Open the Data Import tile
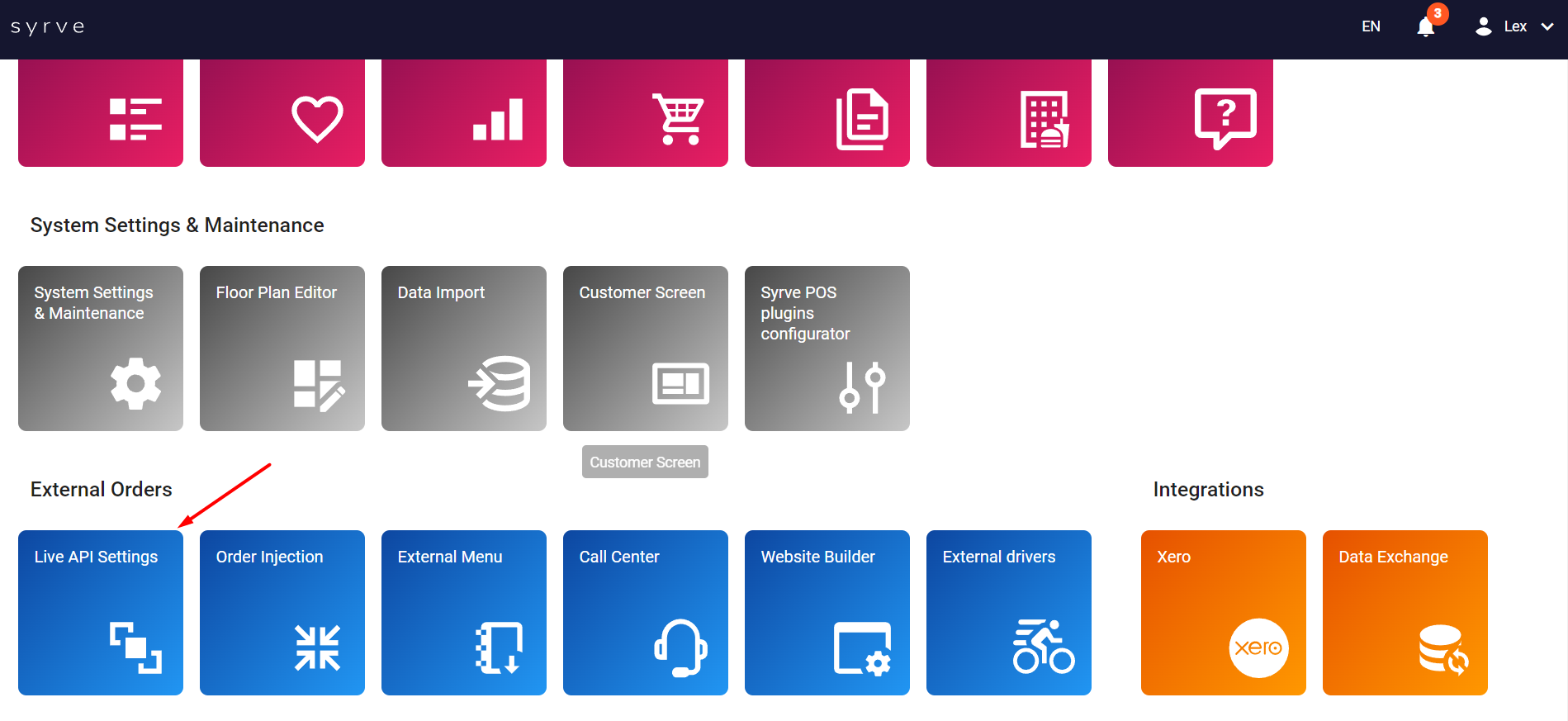This screenshot has height=721, width=1568. (464, 348)
